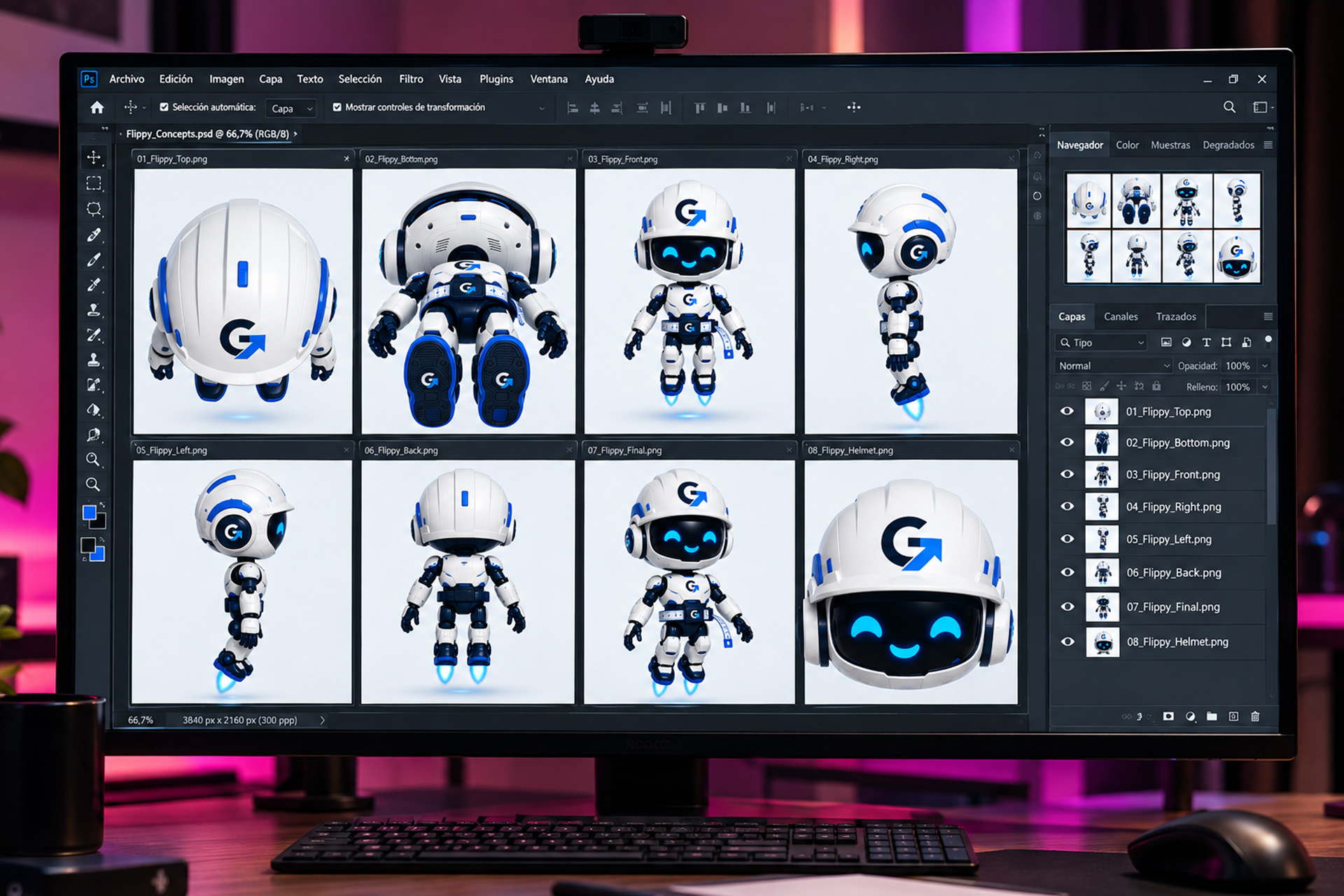Open the Tipo layer filter dropdown
Screen dimensions: 1344x896
point(1100,342)
